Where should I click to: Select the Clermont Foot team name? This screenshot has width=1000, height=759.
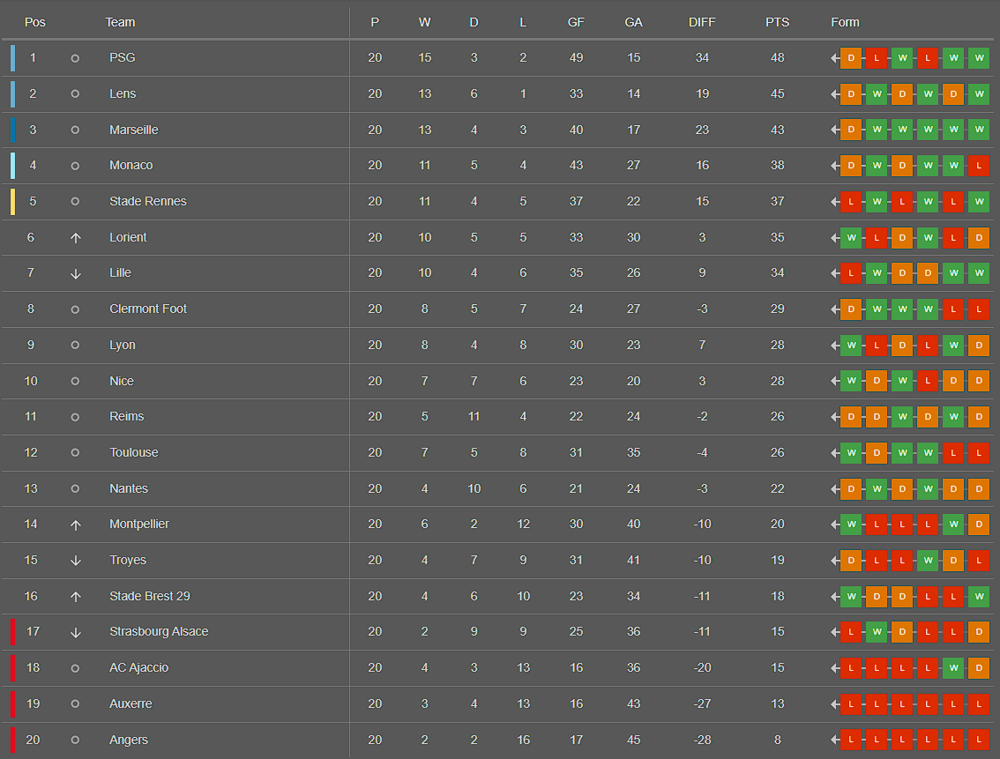coord(148,309)
